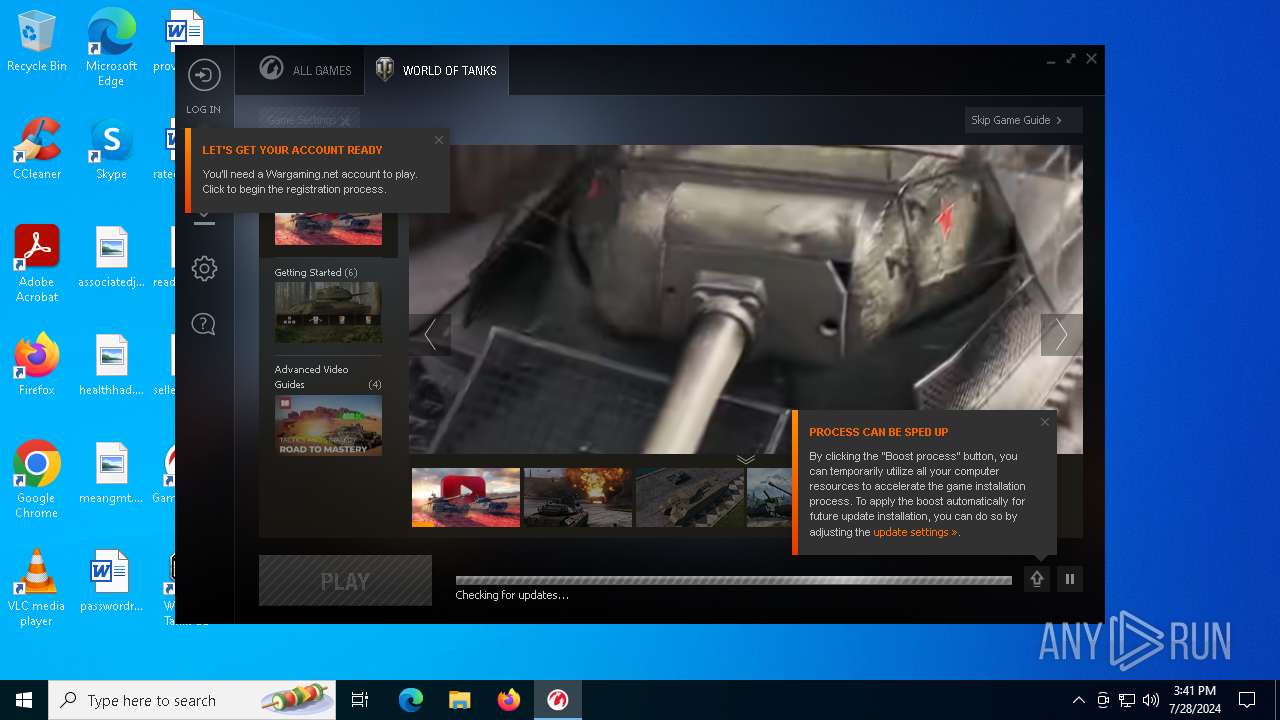Select the Adobe Acrobat desktop icon
The width and height of the screenshot is (1280, 720).
point(37,264)
